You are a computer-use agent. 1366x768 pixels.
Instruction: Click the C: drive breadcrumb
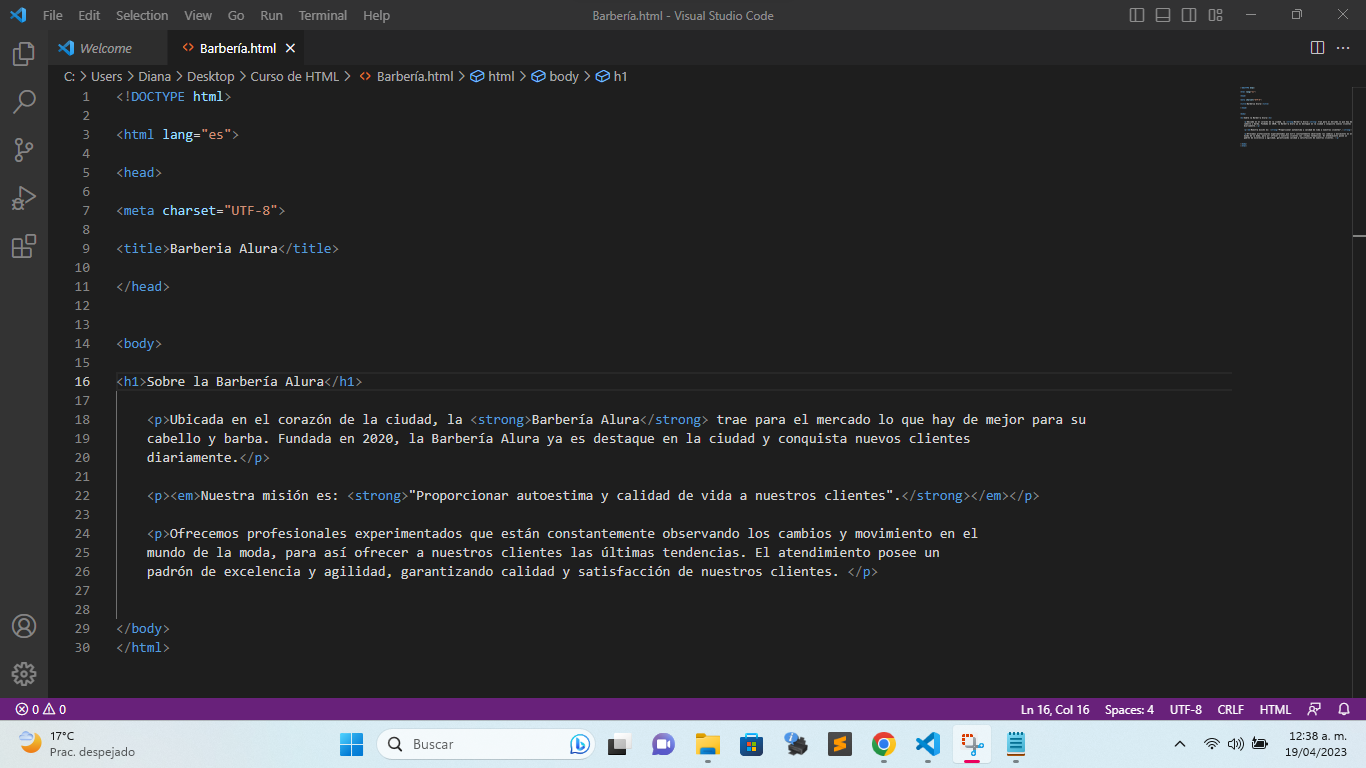[x=70, y=76]
